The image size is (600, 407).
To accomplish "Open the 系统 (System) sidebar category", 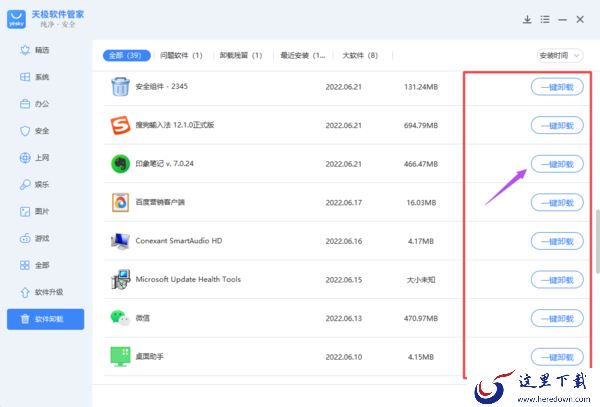I will [34, 77].
